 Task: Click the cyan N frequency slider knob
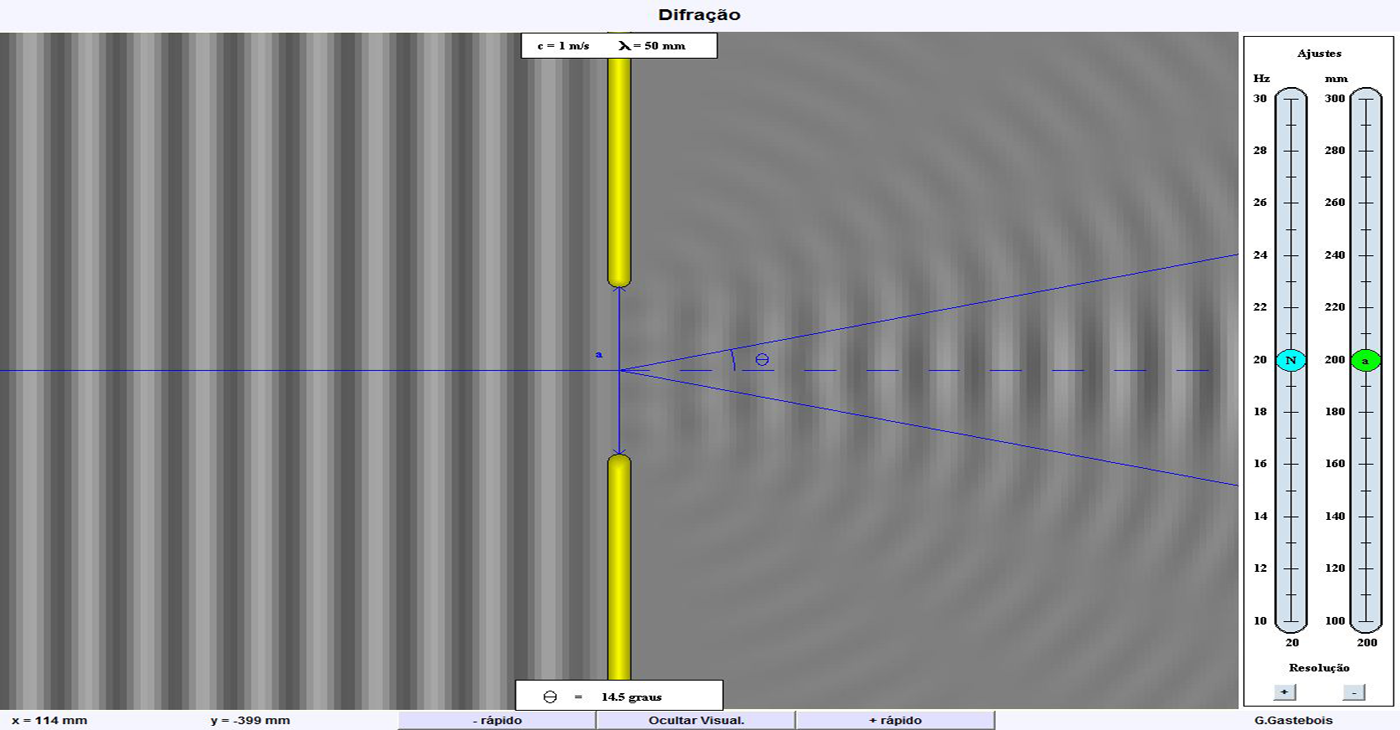coord(1291,360)
